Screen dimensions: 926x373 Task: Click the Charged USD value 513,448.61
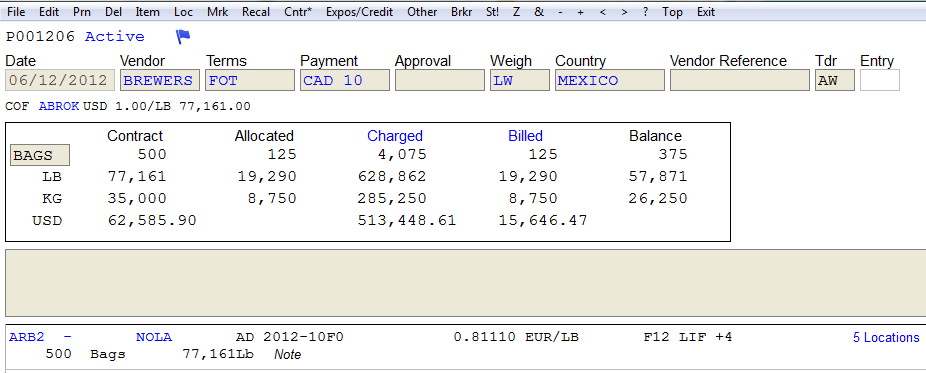point(407,221)
